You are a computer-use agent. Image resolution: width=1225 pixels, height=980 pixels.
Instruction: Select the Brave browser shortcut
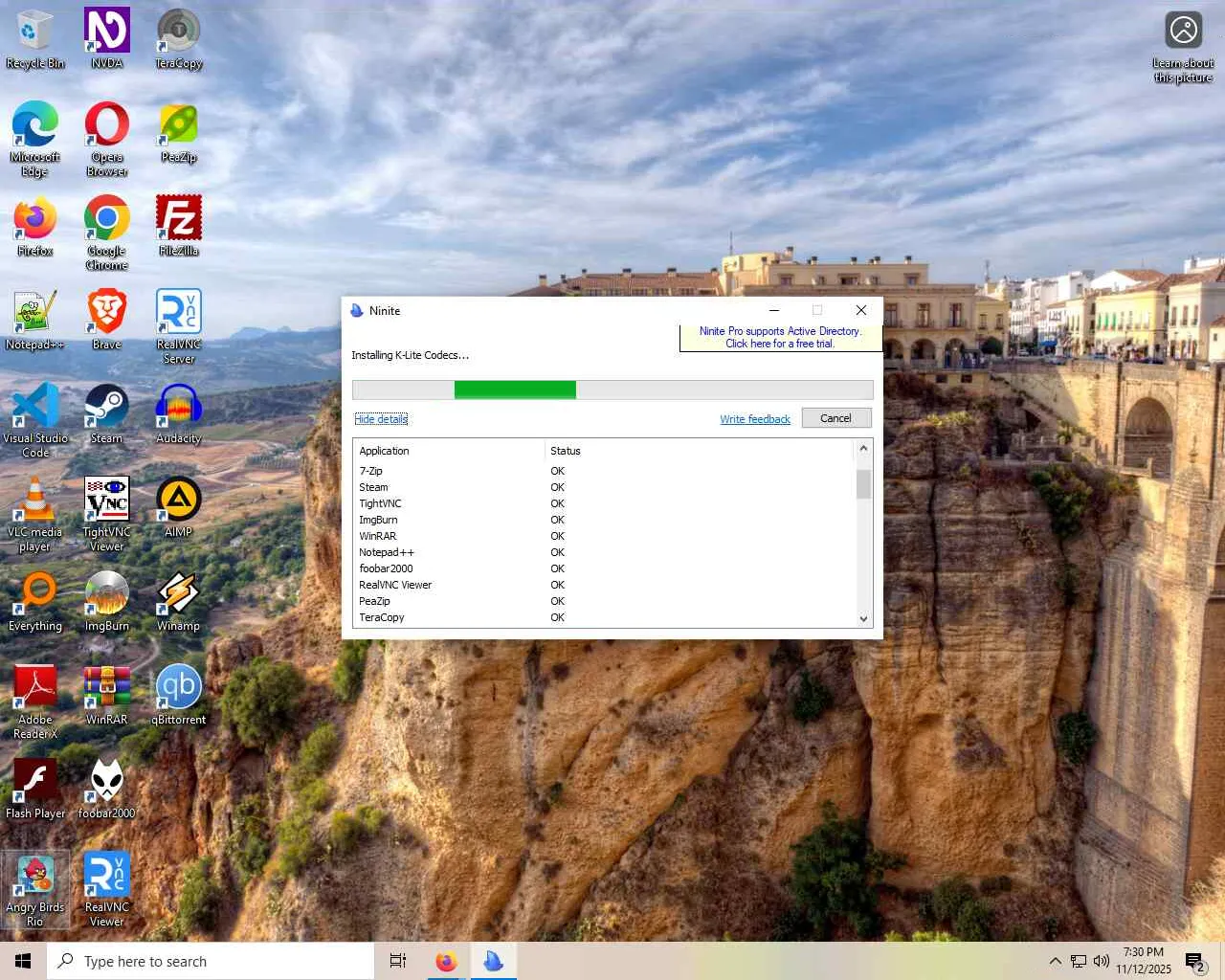(107, 321)
